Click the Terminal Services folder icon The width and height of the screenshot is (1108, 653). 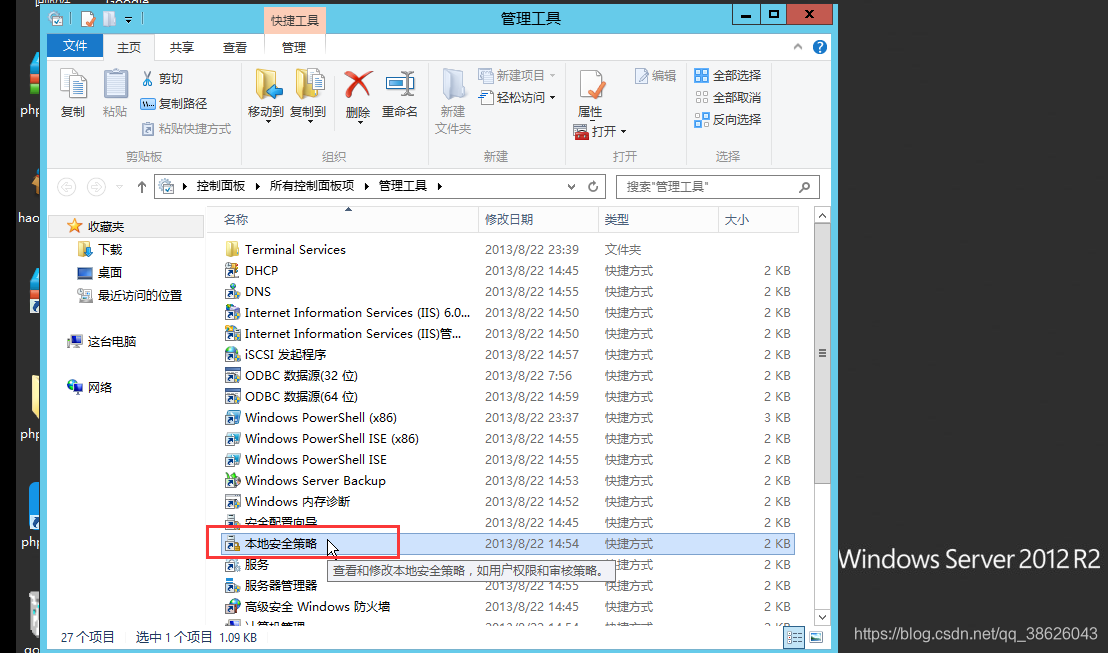pyautogui.click(x=232, y=249)
